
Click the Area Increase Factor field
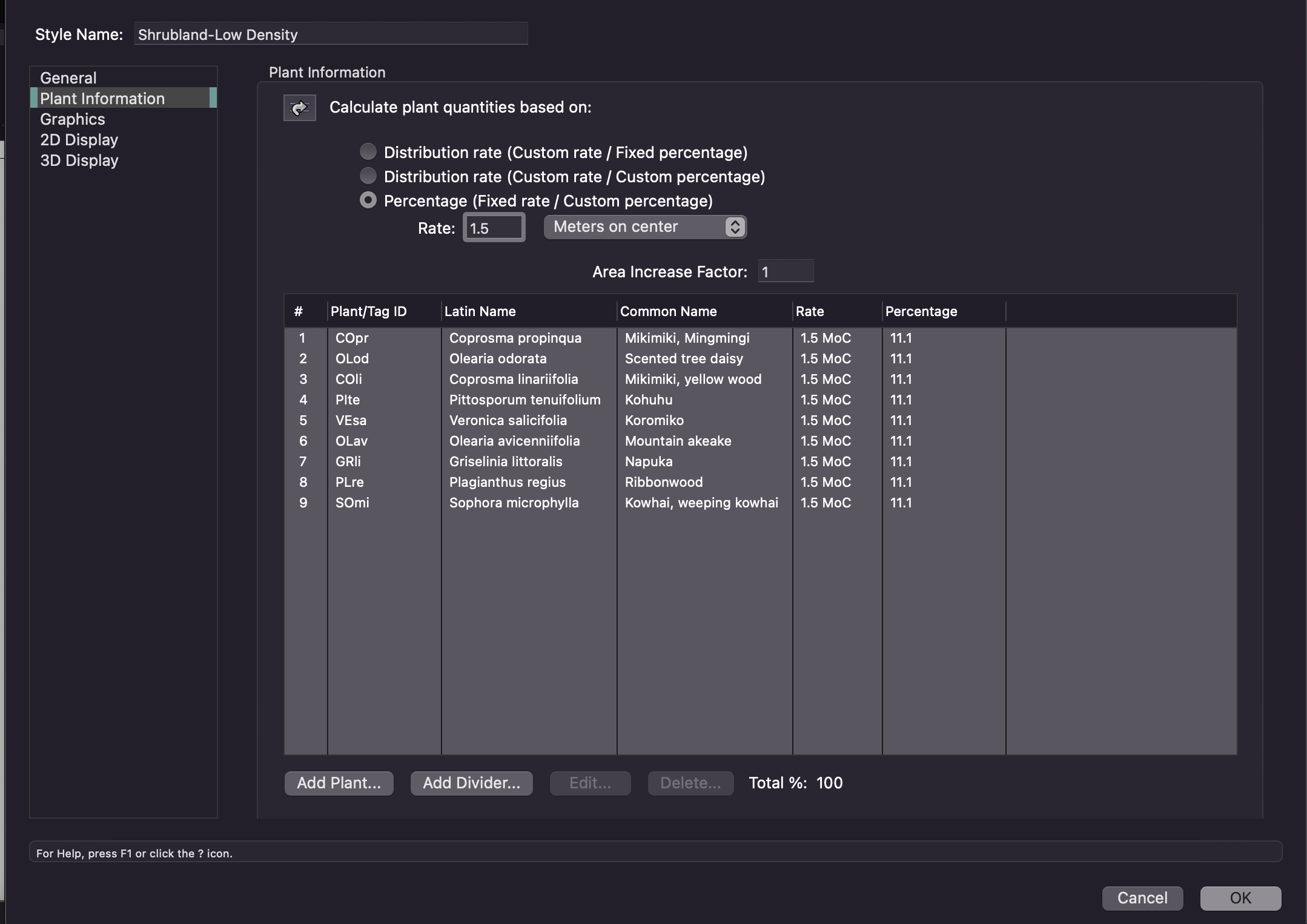click(x=785, y=271)
